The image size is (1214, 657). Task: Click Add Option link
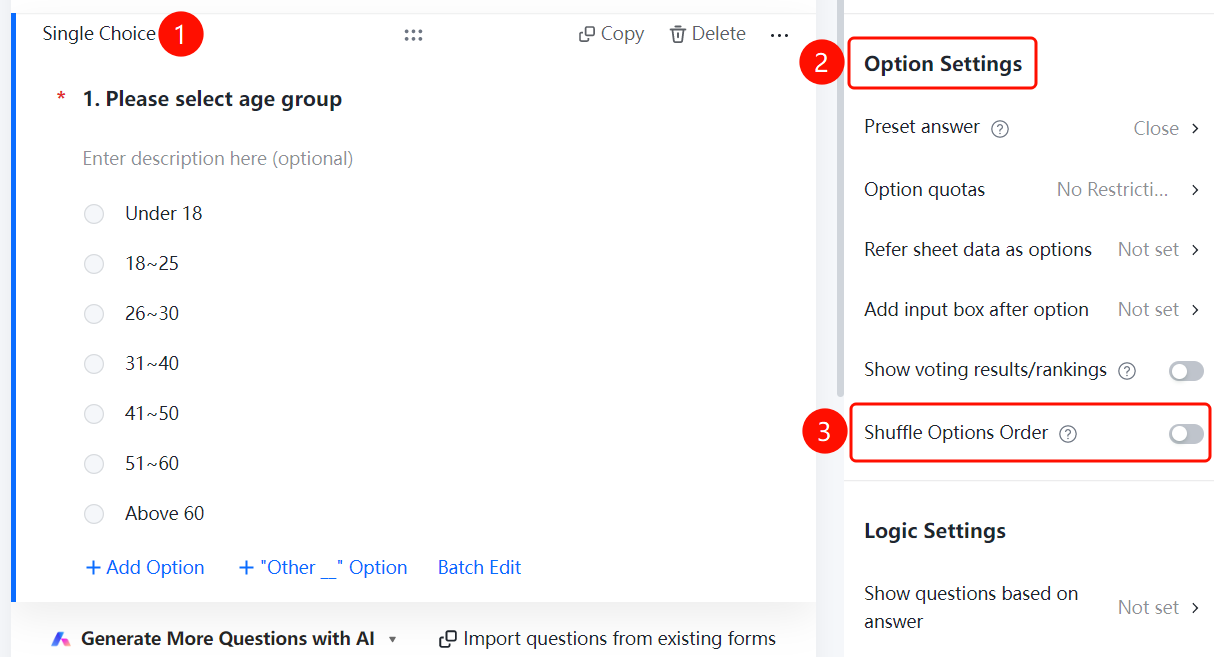[145, 568]
